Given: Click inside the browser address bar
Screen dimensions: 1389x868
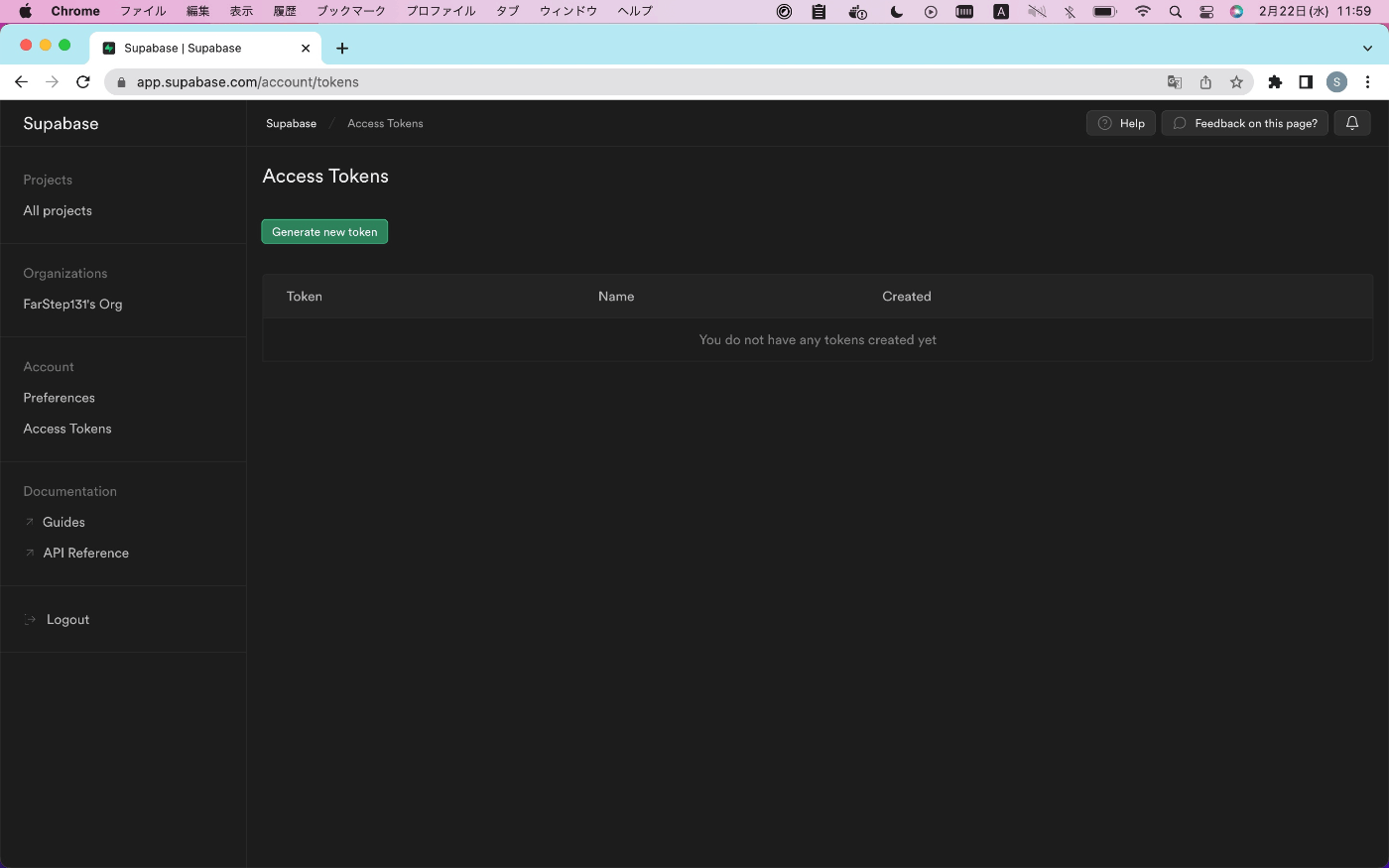Looking at the screenshot, I should [595, 82].
